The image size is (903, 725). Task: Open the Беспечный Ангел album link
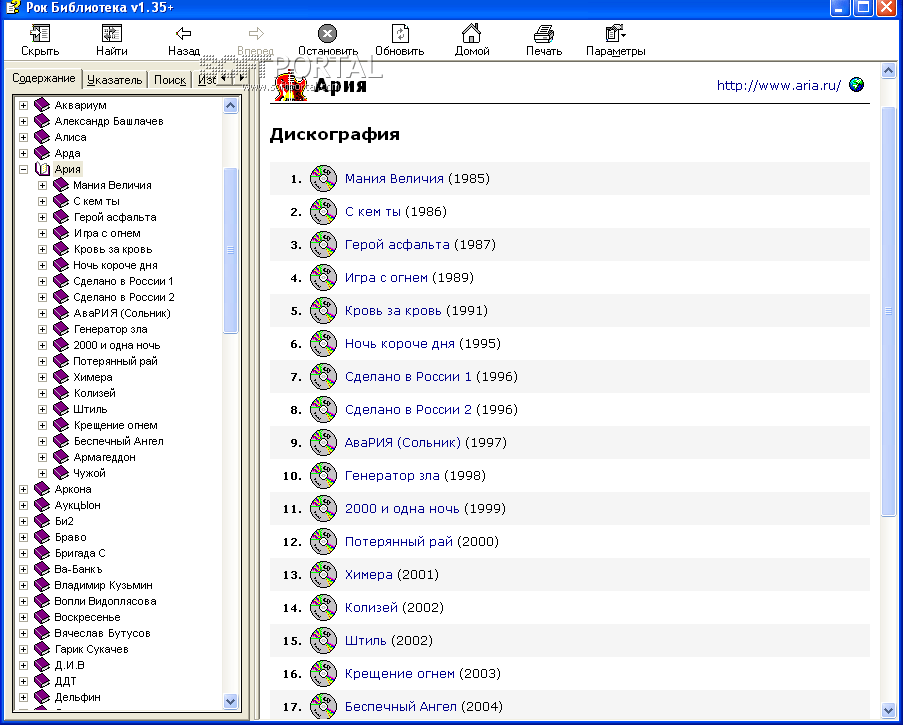401,706
